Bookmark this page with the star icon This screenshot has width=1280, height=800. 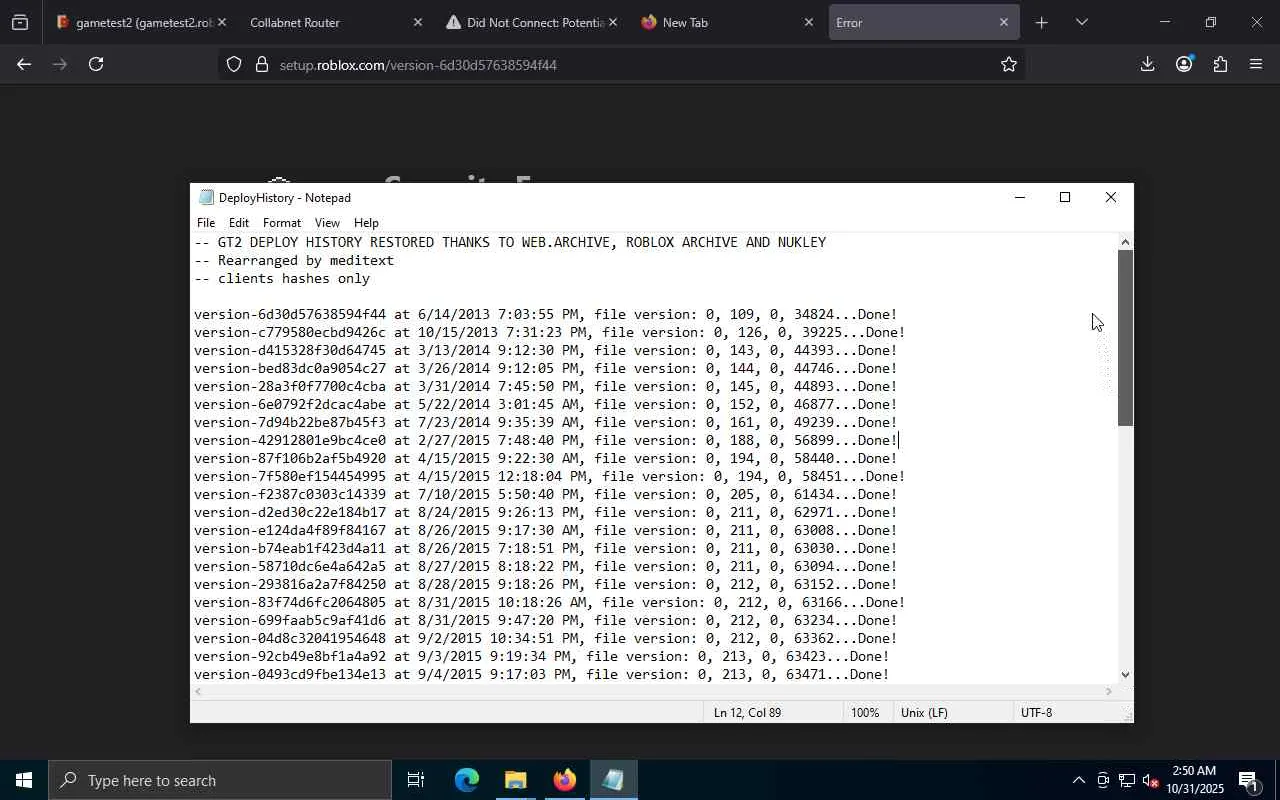coord(1008,64)
